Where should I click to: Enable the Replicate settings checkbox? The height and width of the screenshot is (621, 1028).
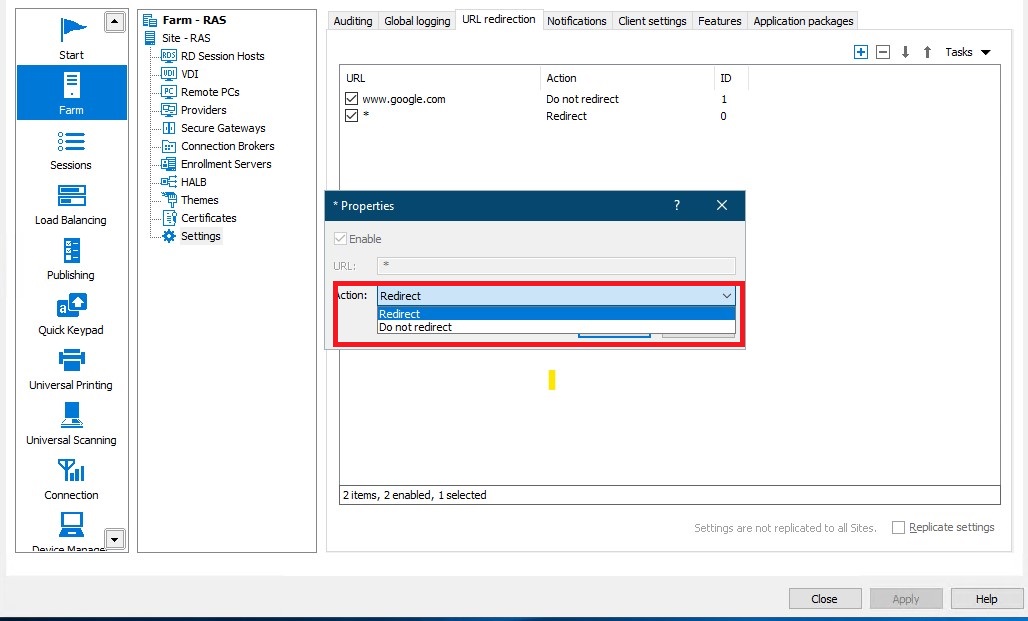(x=898, y=527)
